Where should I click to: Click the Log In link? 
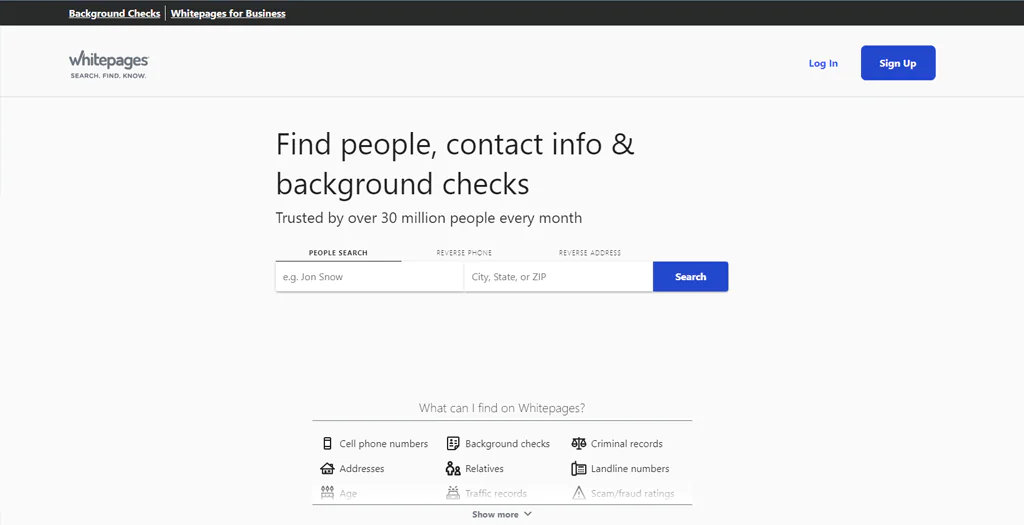tap(823, 63)
